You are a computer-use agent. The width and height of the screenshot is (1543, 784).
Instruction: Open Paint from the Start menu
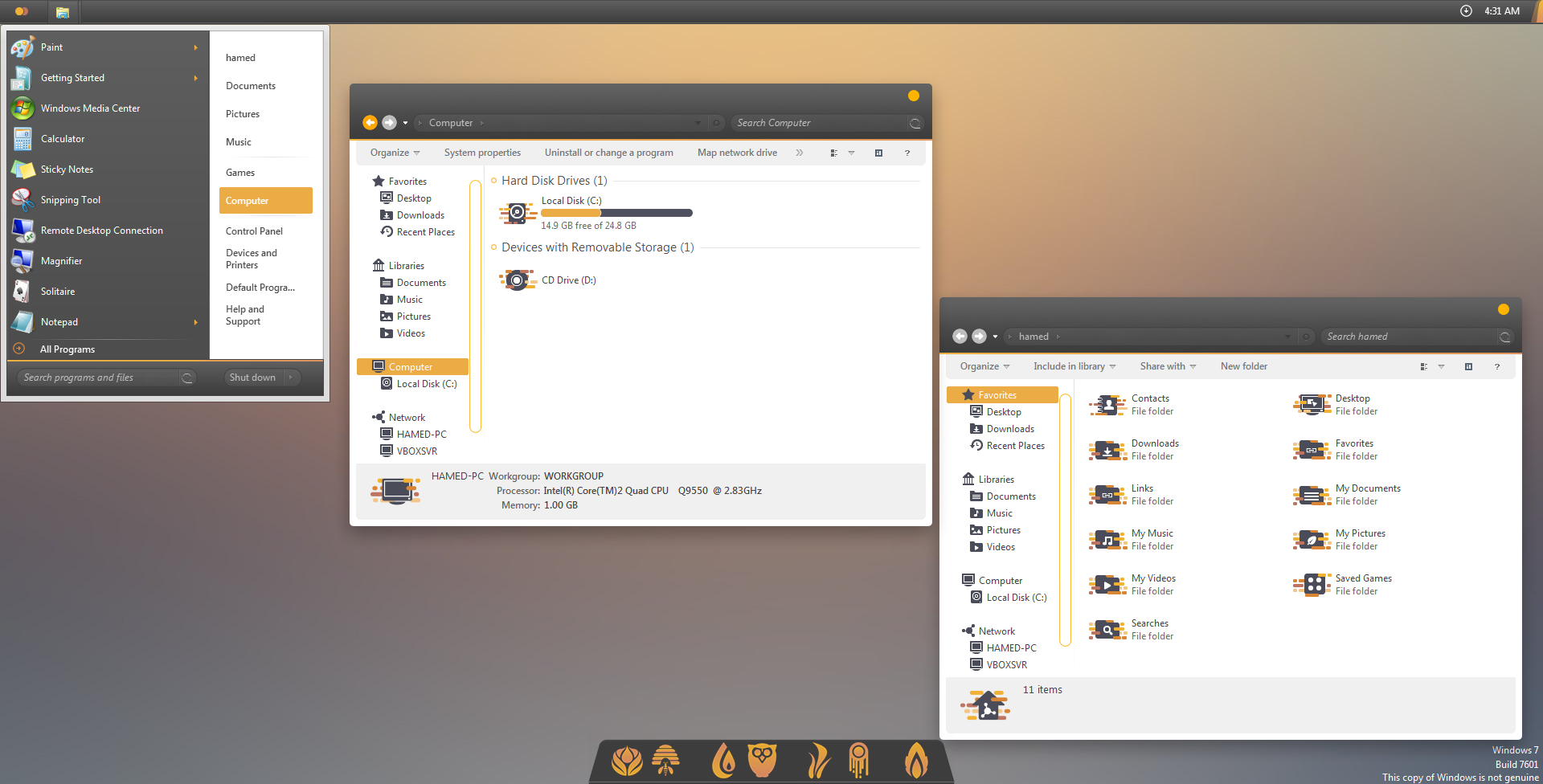51,47
